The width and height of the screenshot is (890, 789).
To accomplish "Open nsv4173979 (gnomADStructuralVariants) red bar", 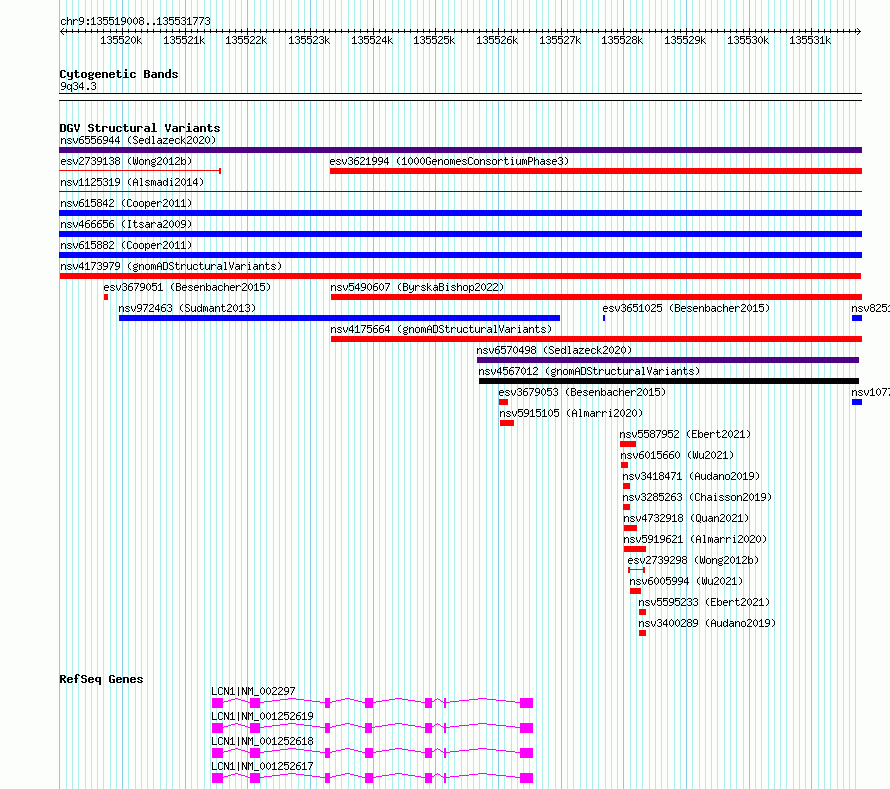I will 460,276.
